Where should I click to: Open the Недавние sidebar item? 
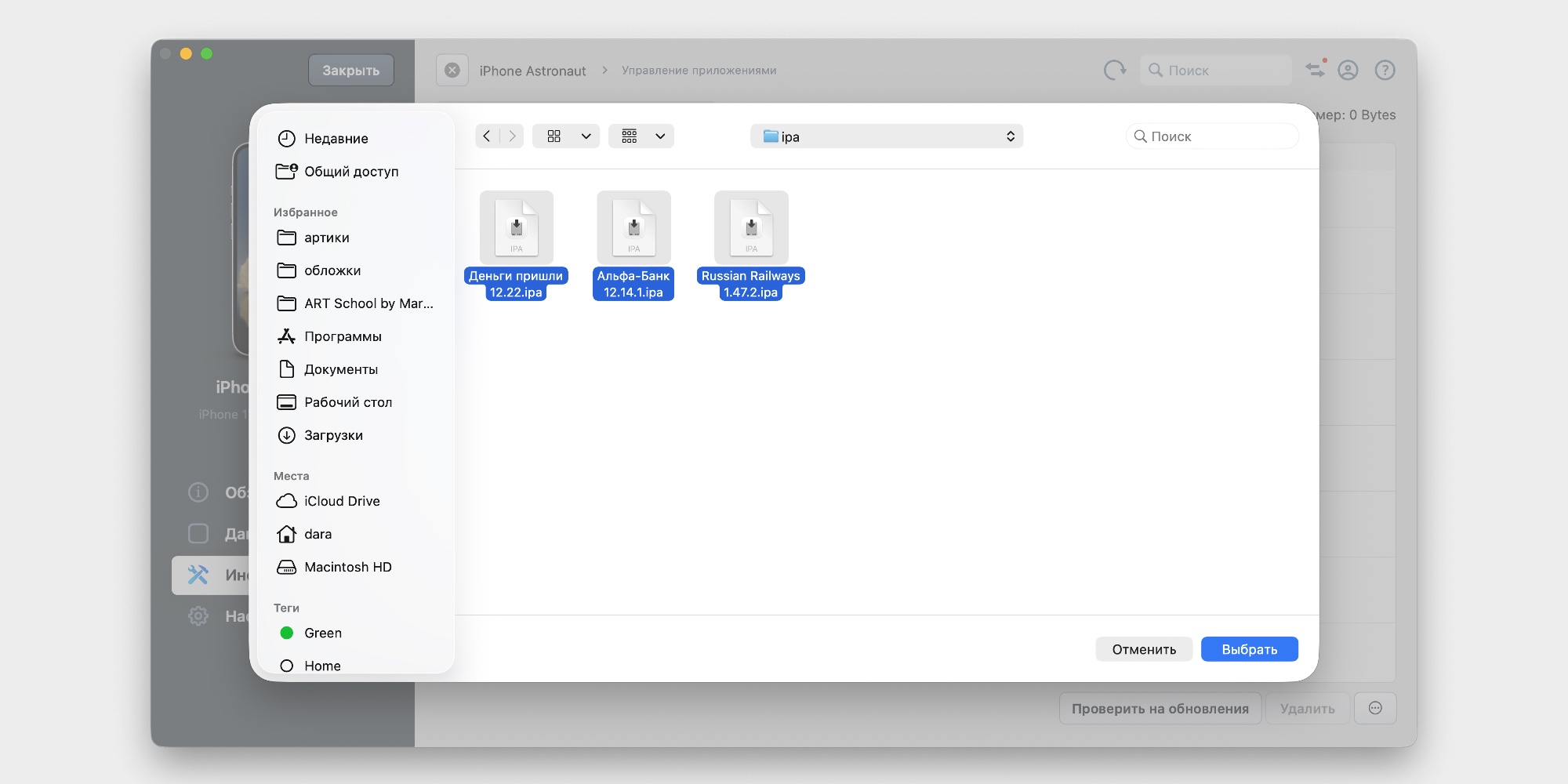(x=336, y=139)
